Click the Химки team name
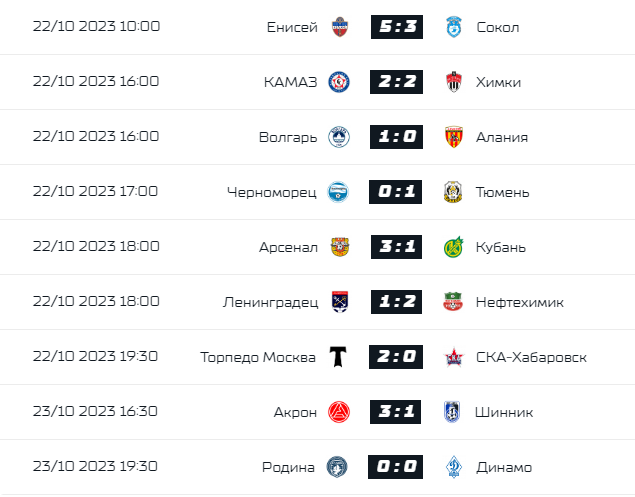The height and width of the screenshot is (497, 635). 499,82
